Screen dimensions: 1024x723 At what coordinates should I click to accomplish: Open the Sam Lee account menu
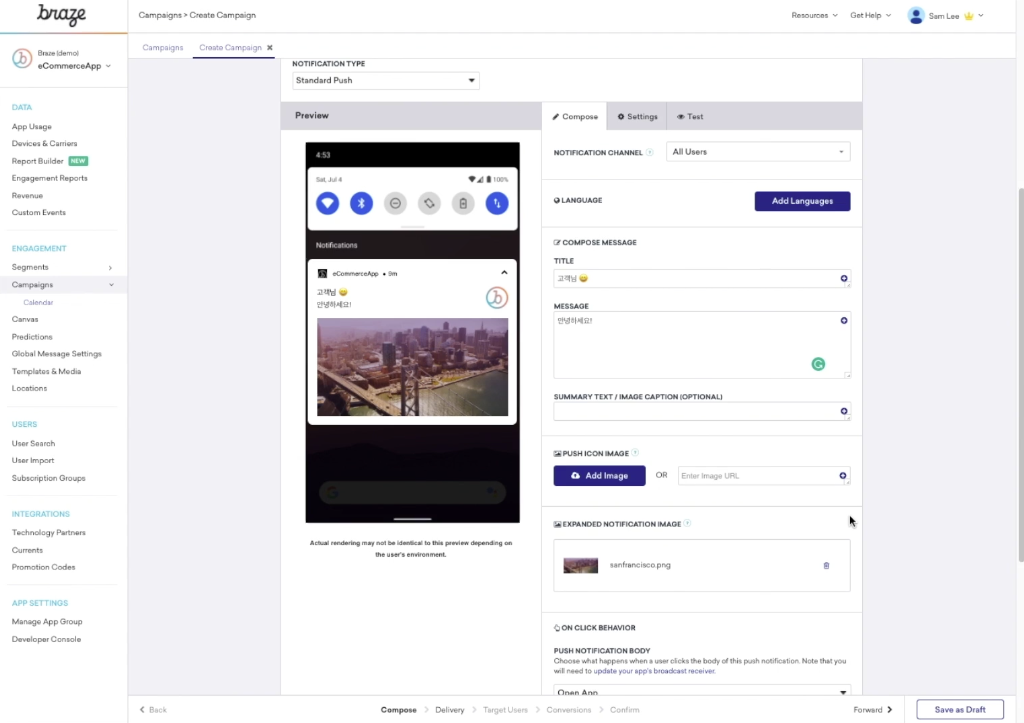[946, 16]
